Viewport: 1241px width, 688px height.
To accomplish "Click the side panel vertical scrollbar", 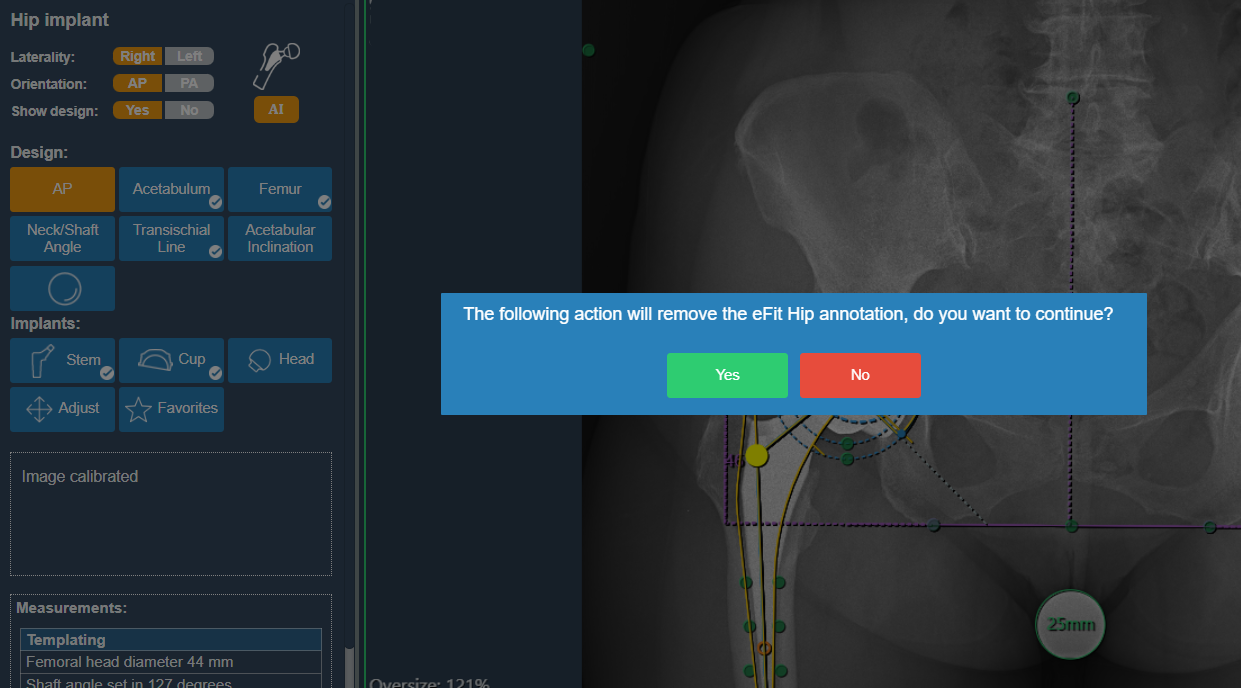I will [x=349, y=665].
